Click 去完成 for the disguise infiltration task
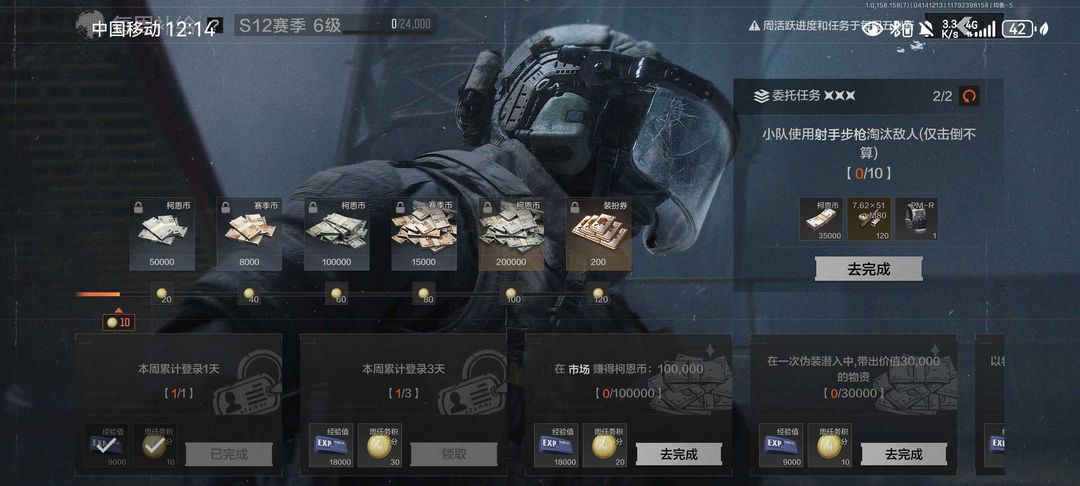 904,454
